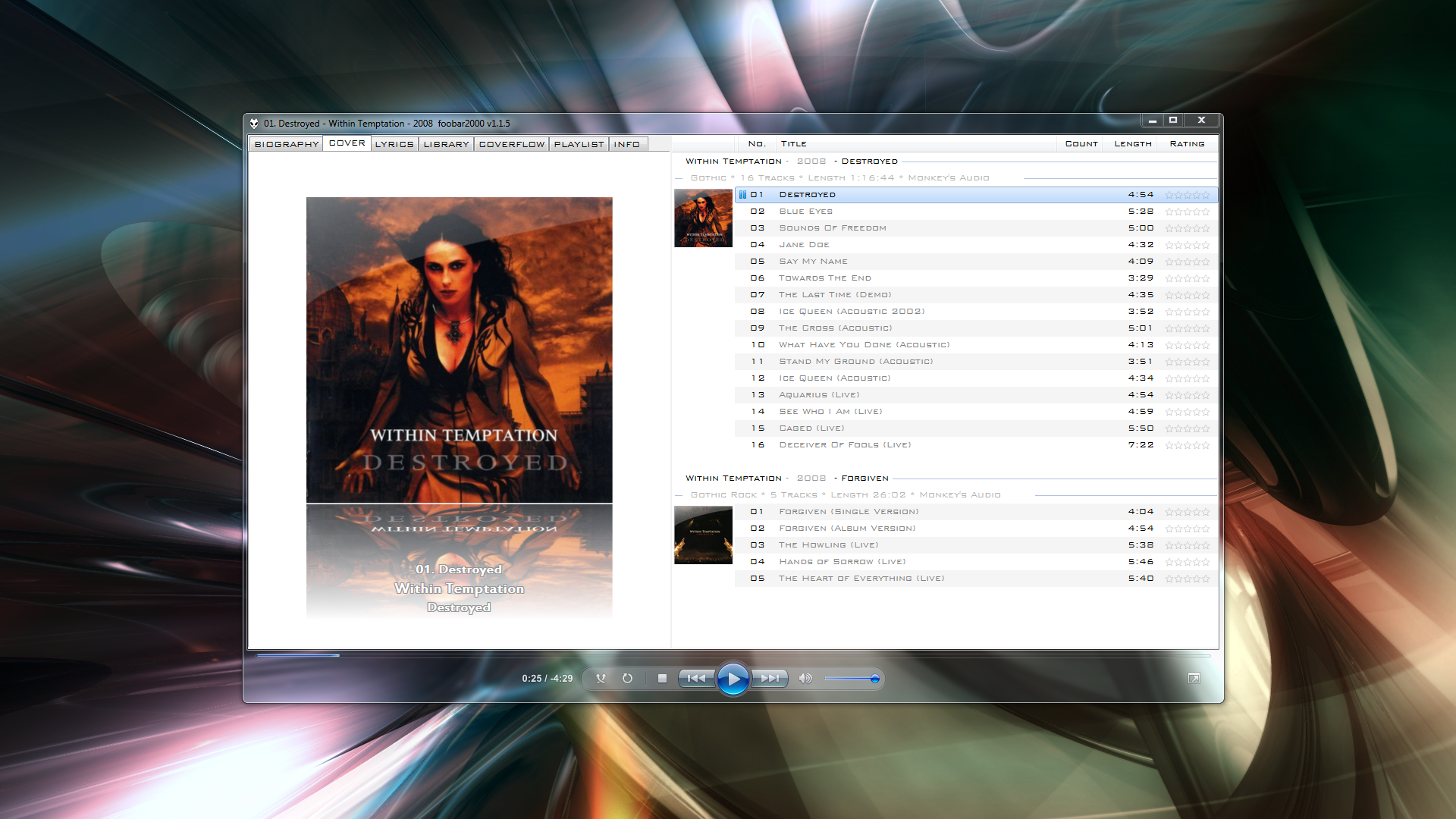
Task: Select track Caged (Live)
Action: (976, 428)
